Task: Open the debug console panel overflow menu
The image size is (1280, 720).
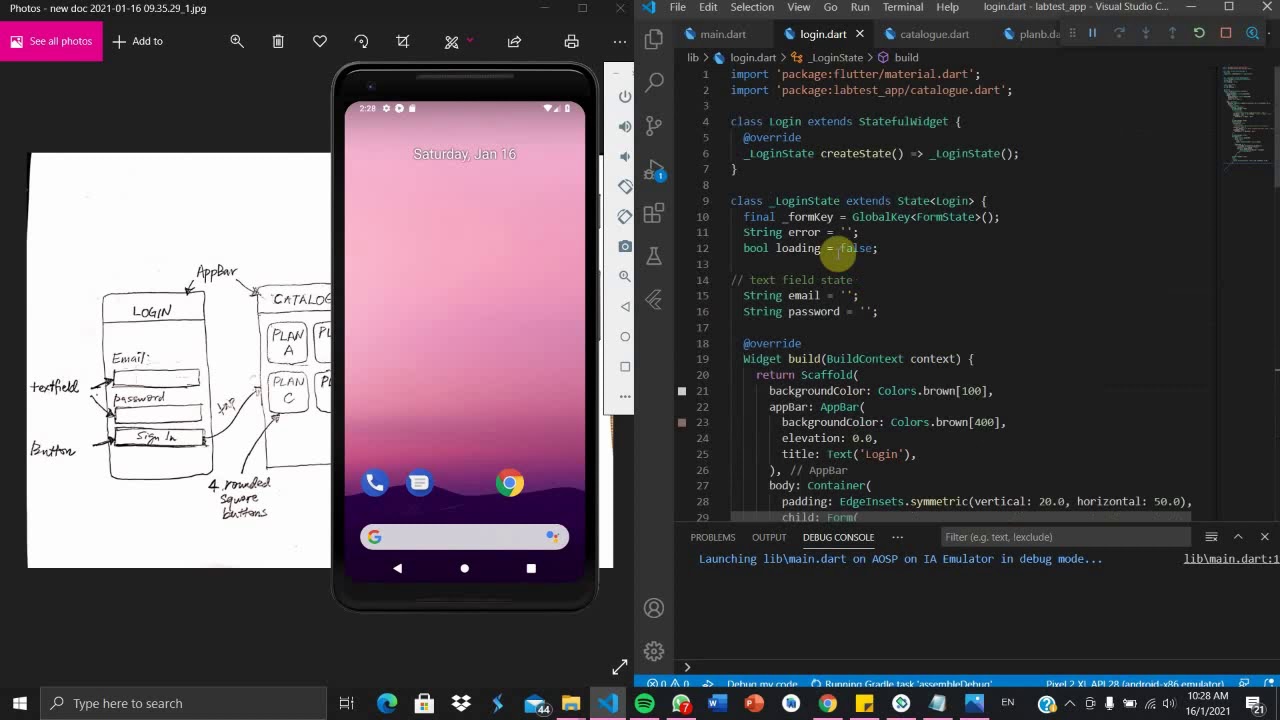Action: 897,537
